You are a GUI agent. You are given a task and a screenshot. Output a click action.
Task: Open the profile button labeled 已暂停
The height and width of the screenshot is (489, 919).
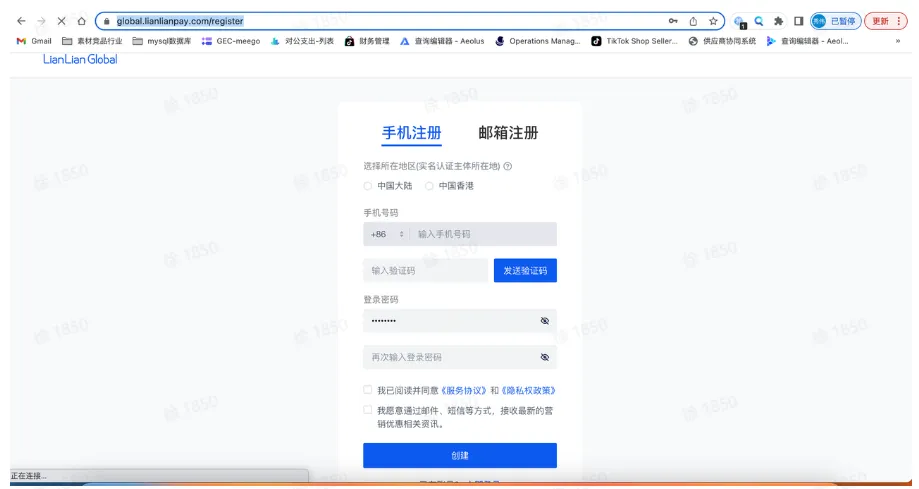[836, 21]
